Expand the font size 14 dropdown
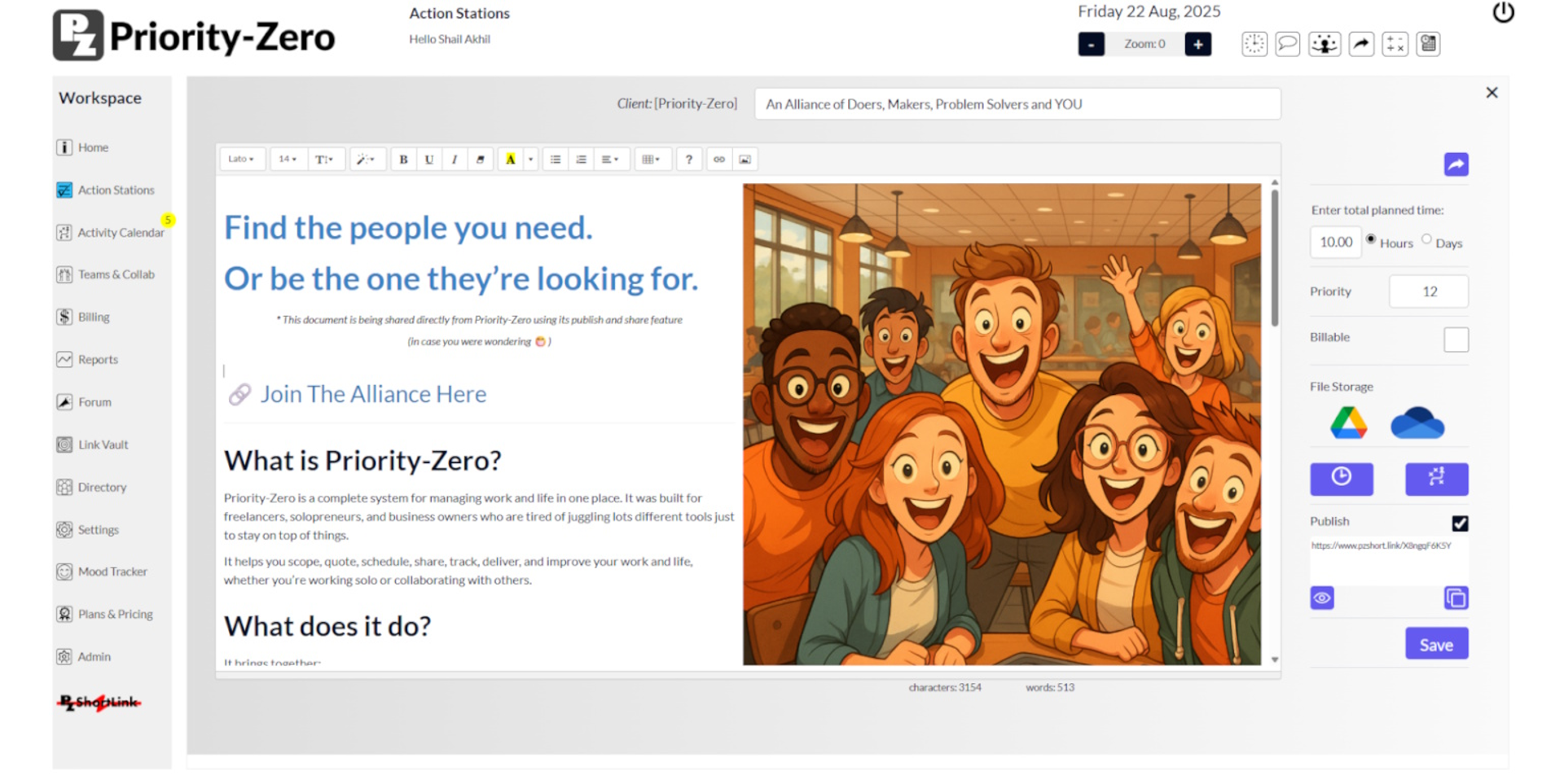The height and width of the screenshot is (784, 1564). coord(288,160)
